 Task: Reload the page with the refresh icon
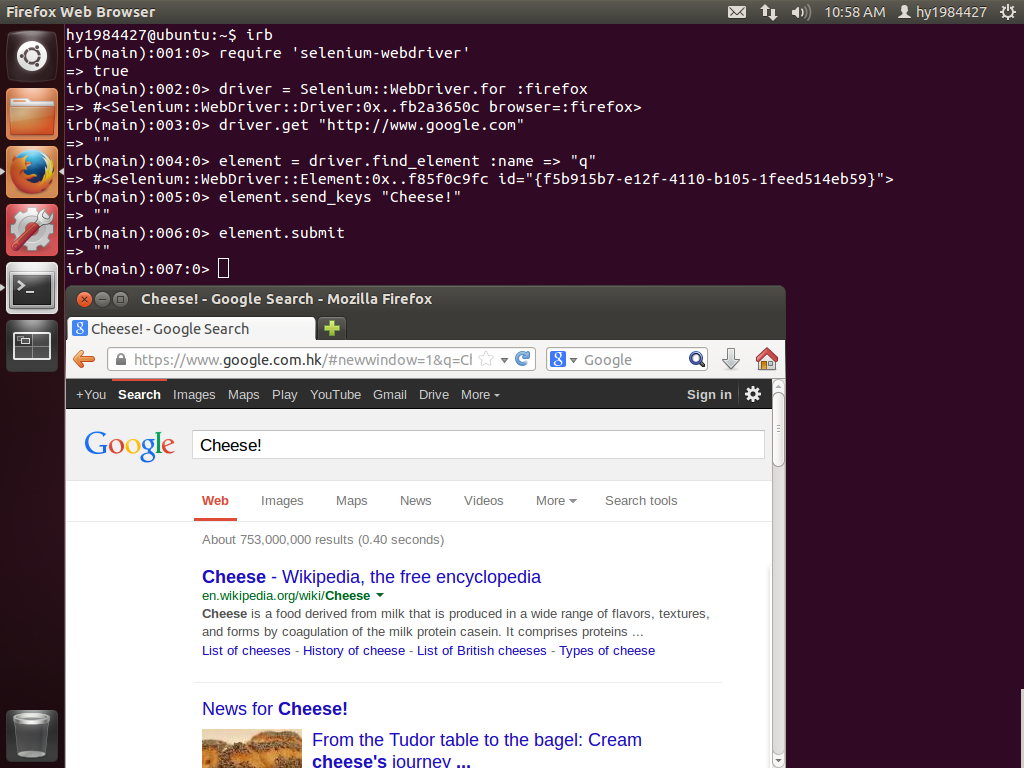[522, 359]
